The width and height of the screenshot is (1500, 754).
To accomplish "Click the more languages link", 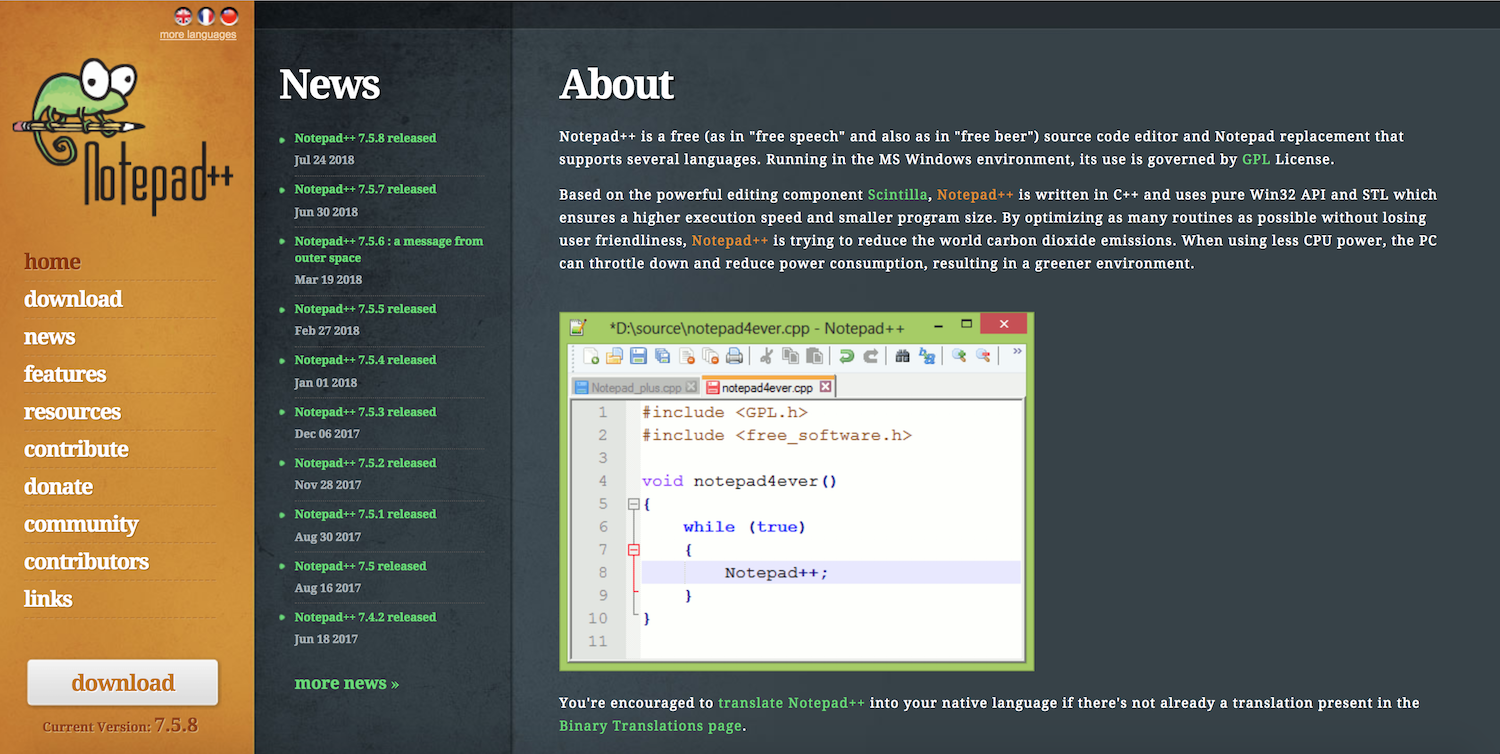I will point(198,35).
